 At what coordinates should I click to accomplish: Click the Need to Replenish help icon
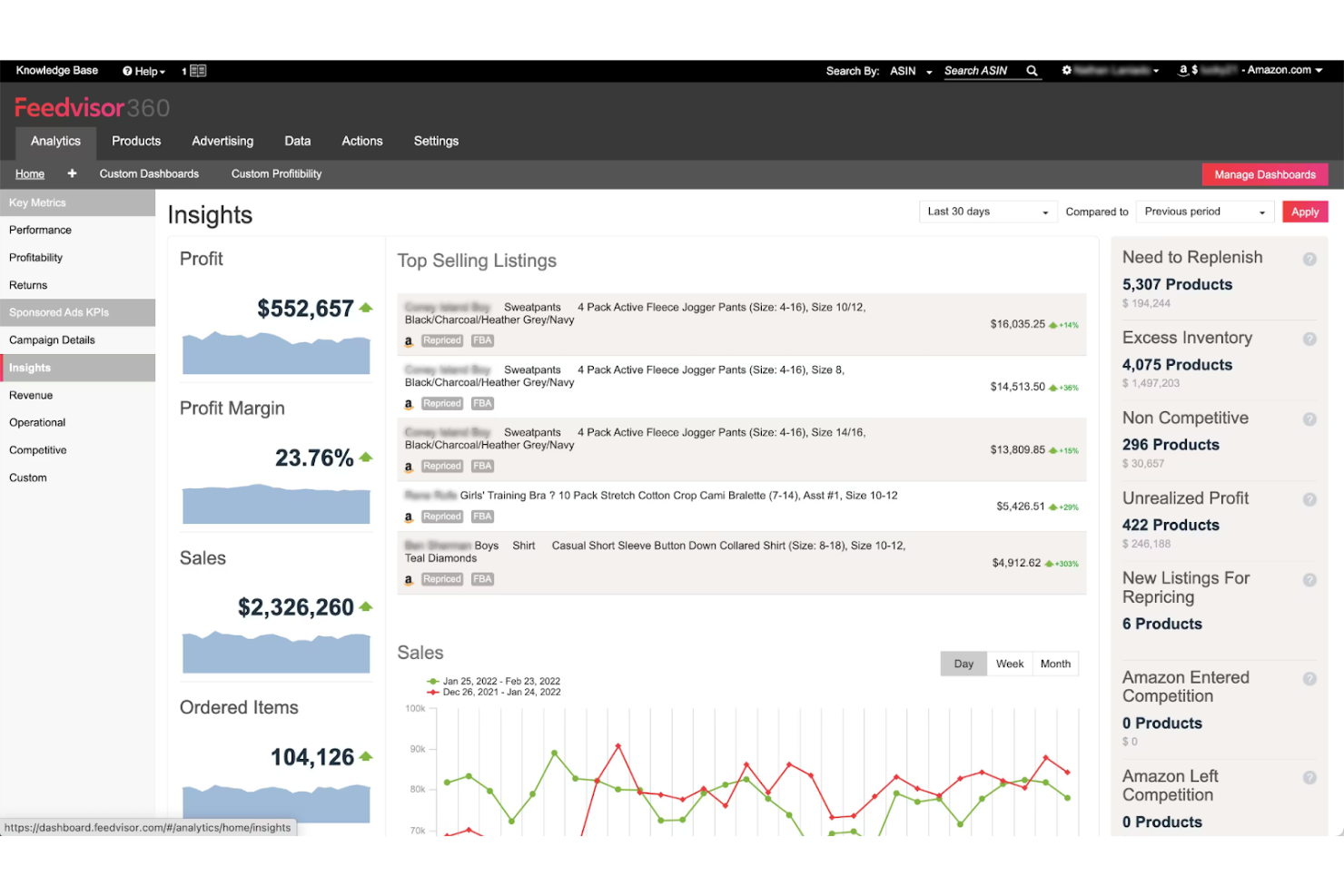pos(1310,259)
